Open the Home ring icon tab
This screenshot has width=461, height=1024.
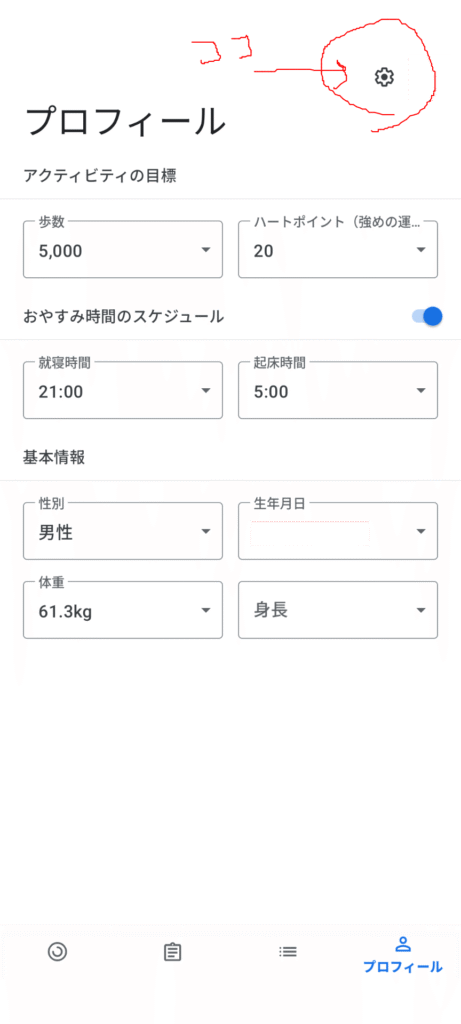click(x=57, y=952)
